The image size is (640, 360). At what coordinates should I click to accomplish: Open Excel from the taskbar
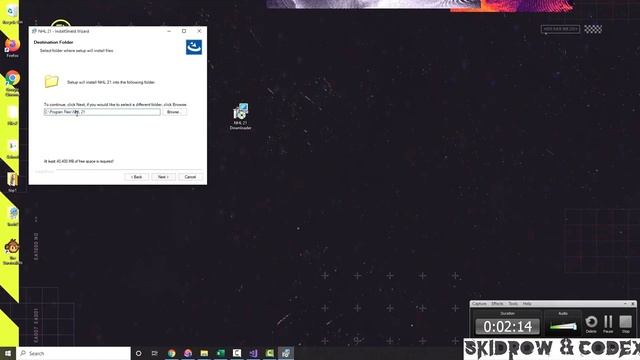(220, 353)
